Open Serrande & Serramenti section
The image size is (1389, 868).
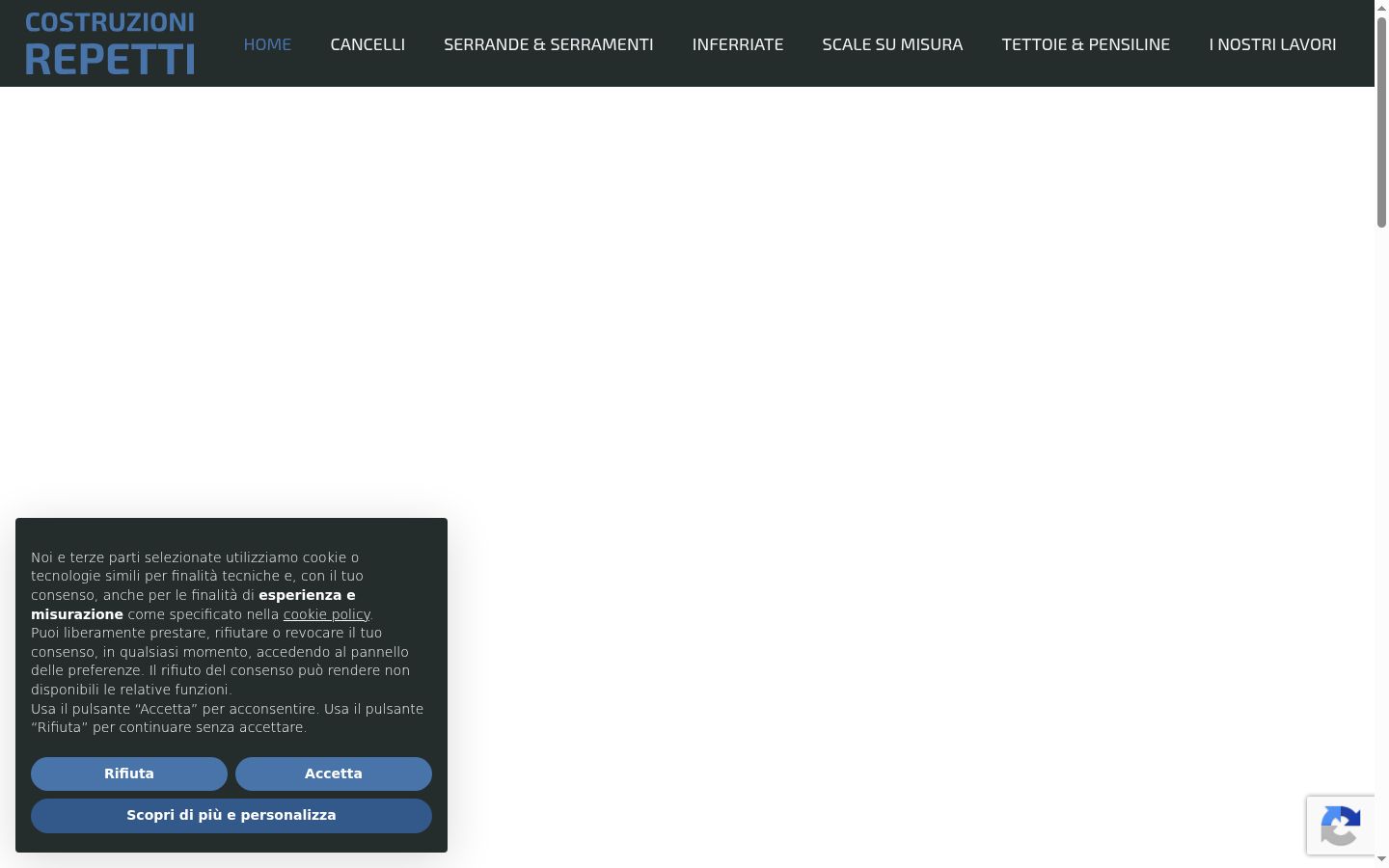pyautogui.click(x=548, y=44)
